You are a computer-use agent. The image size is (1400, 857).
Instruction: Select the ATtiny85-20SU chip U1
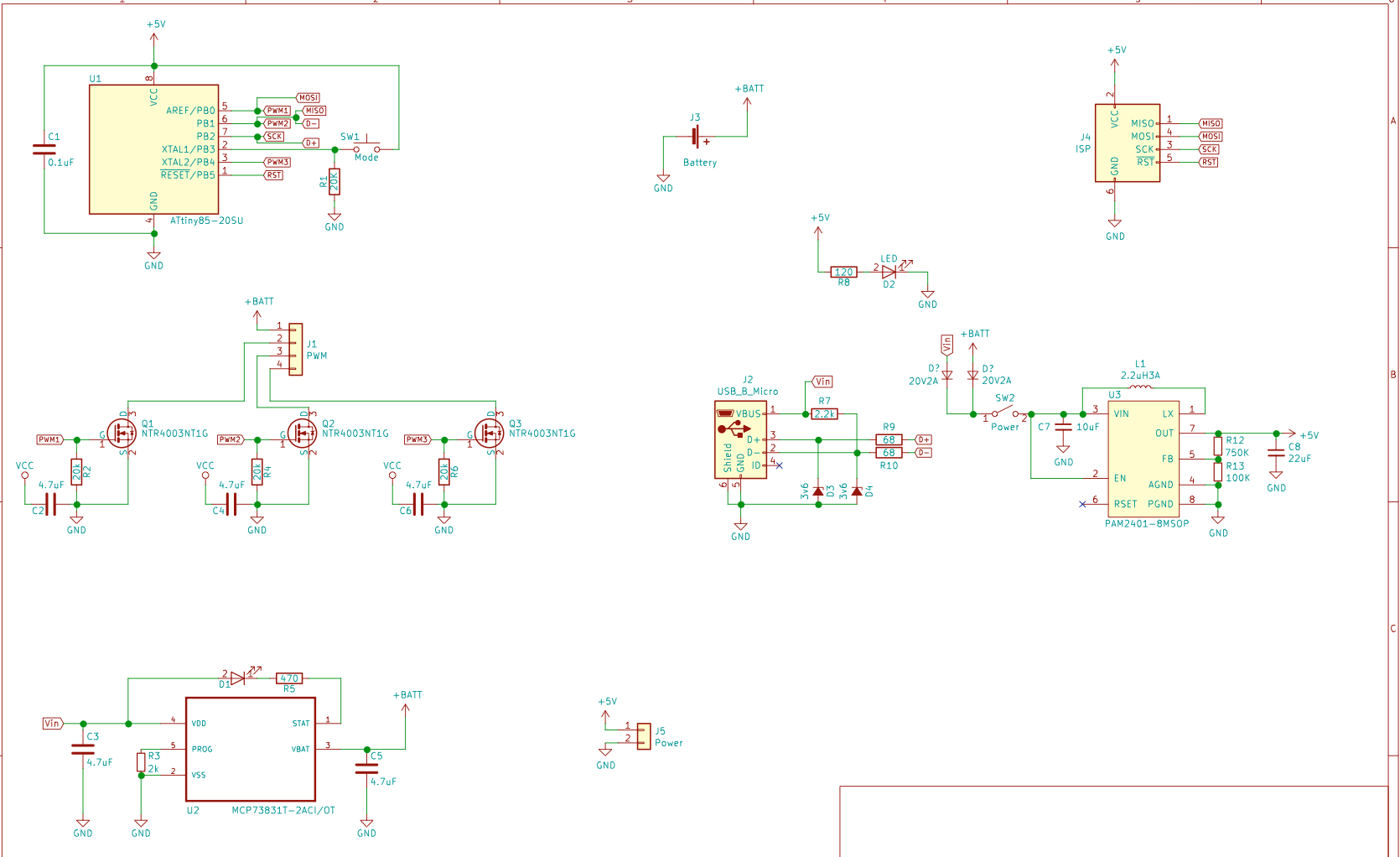click(153, 149)
